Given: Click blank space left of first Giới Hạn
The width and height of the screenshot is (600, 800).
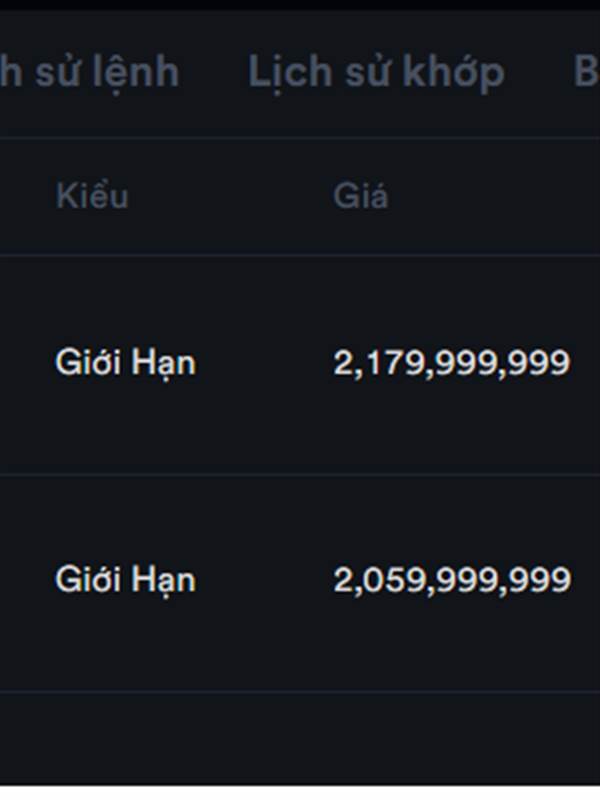Looking at the screenshot, I should pos(26,363).
